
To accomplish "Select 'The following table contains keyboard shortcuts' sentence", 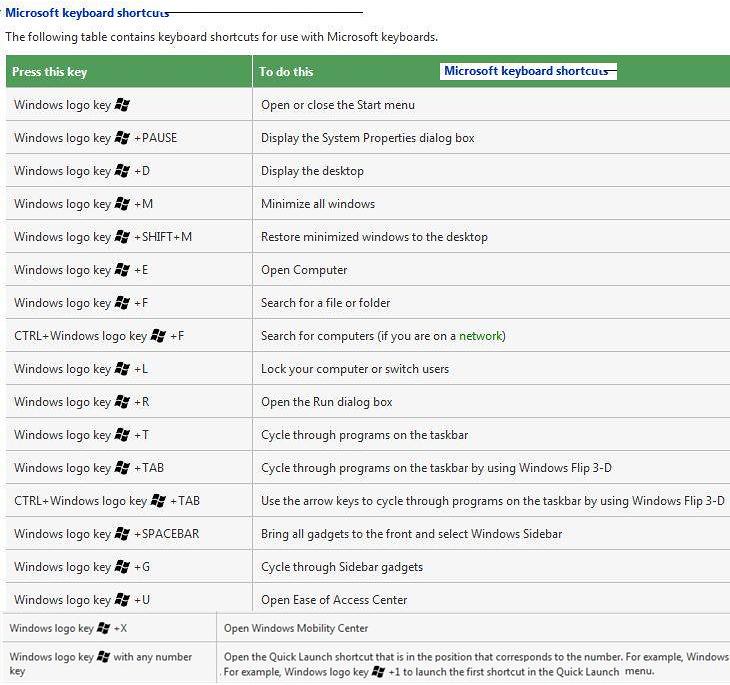I will point(222,37).
